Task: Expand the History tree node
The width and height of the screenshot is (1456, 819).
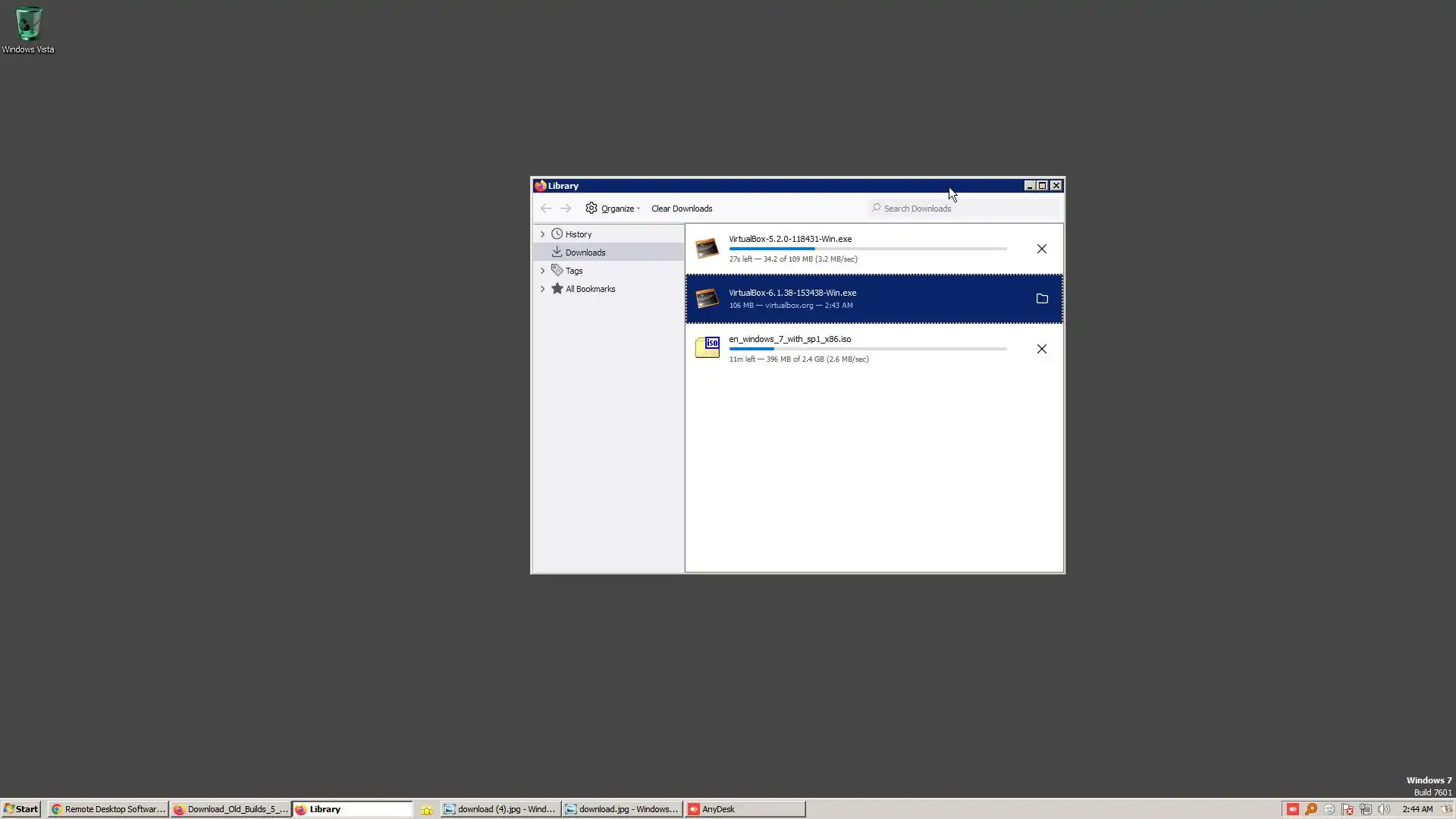Action: (542, 234)
